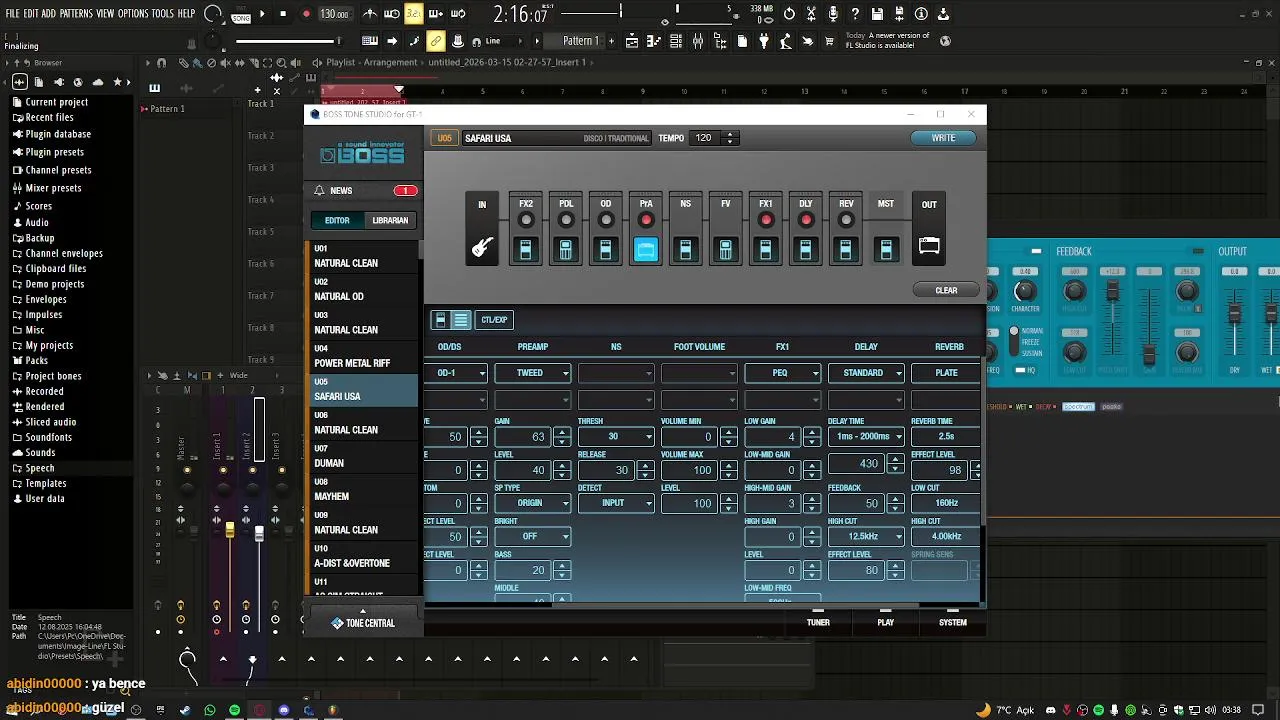Screen dimensions: 1280x720
Task: Open the TWEED preamp type dropdown
Action: (533, 373)
